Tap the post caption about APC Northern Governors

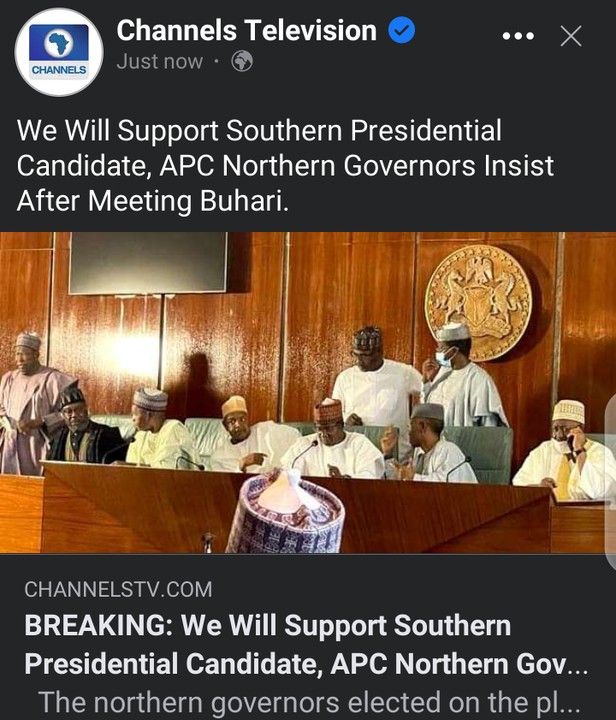(x=285, y=165)
